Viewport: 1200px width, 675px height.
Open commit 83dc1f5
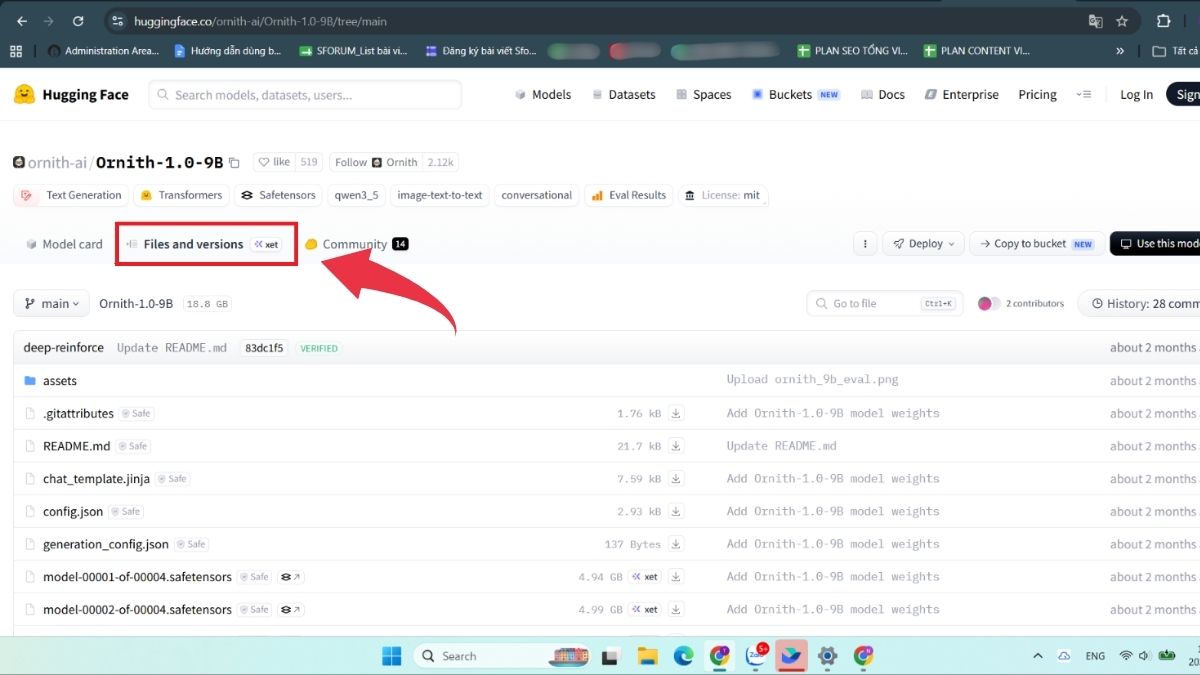click(264, 348)
